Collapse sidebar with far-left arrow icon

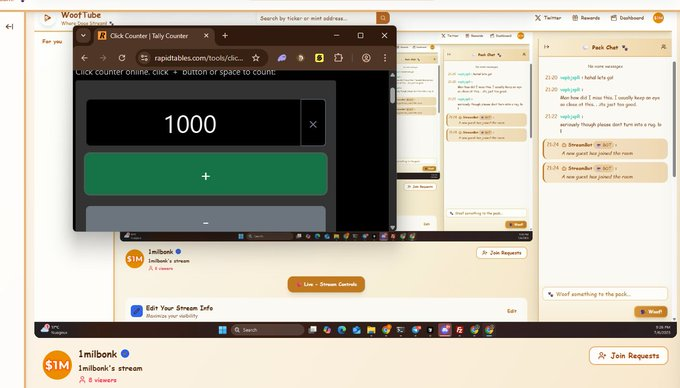point(10,27)
